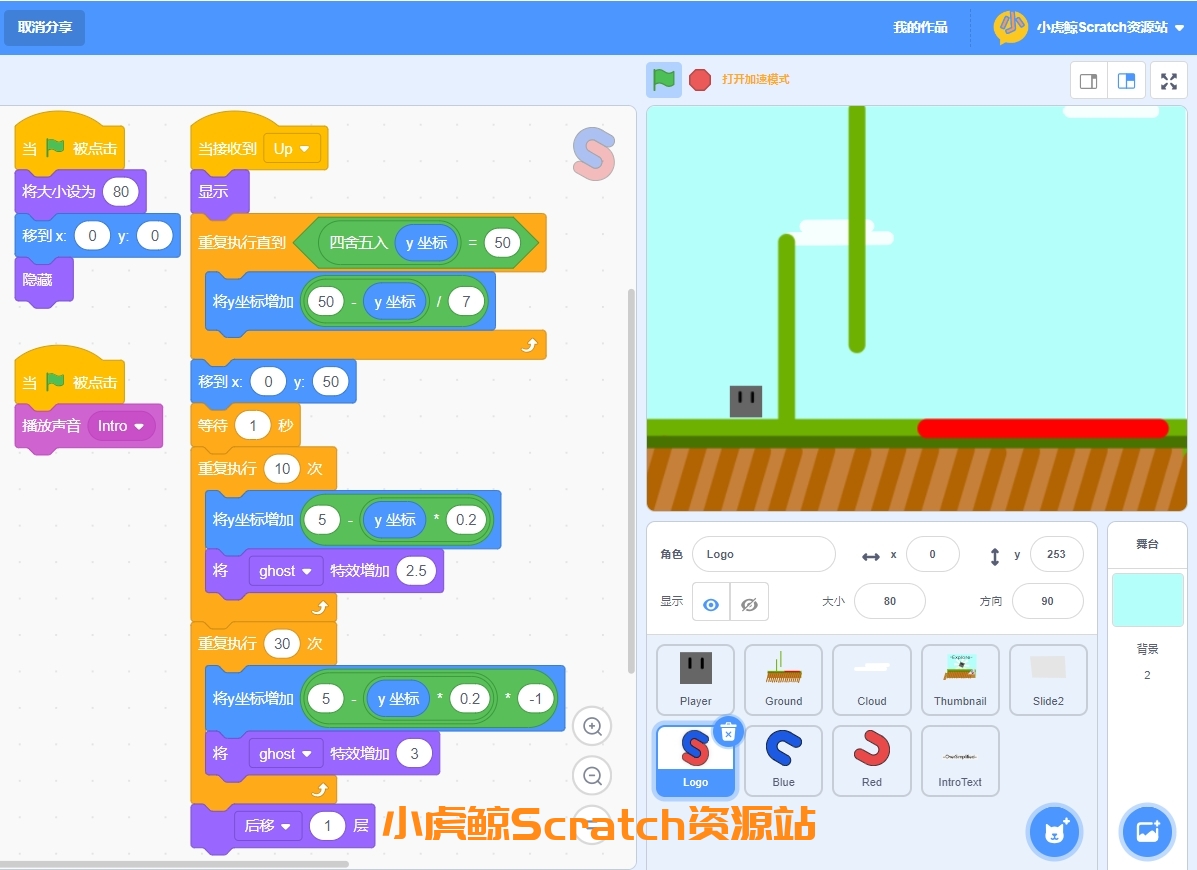Select the Slide2 sprite

(1048, 680)
